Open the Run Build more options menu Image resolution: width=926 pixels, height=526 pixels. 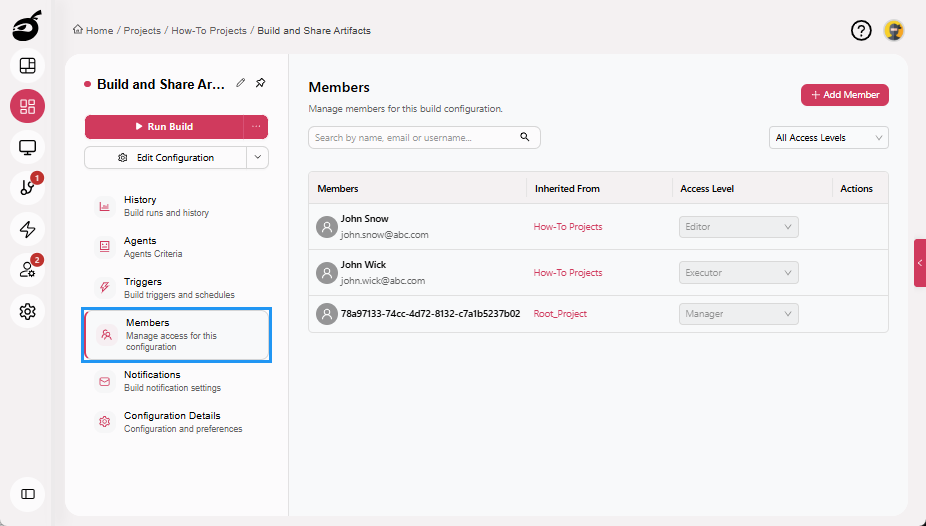[x=256, y=126]
